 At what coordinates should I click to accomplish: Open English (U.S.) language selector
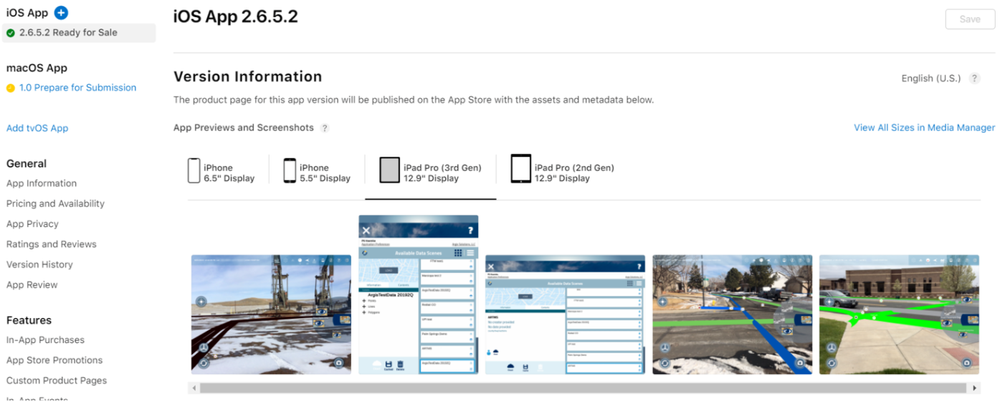click(x=930, y=78)
